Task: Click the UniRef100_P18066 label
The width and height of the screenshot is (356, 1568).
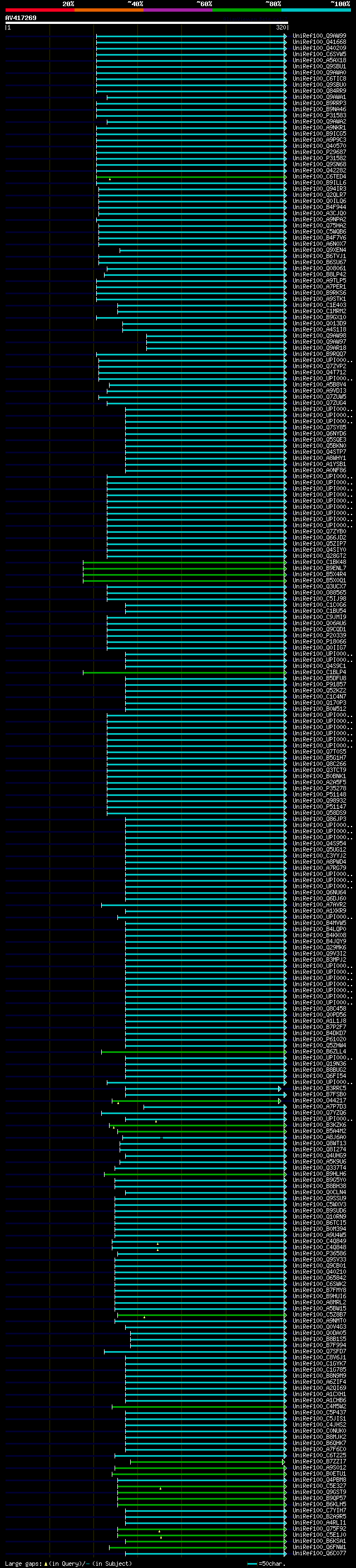Action: click(319, 641)
